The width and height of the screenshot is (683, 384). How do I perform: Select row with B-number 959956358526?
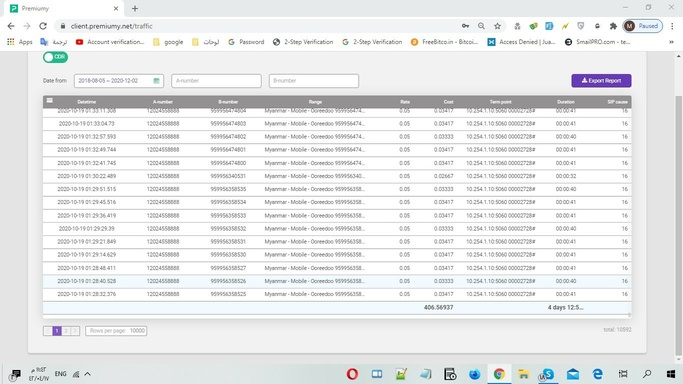337,281
